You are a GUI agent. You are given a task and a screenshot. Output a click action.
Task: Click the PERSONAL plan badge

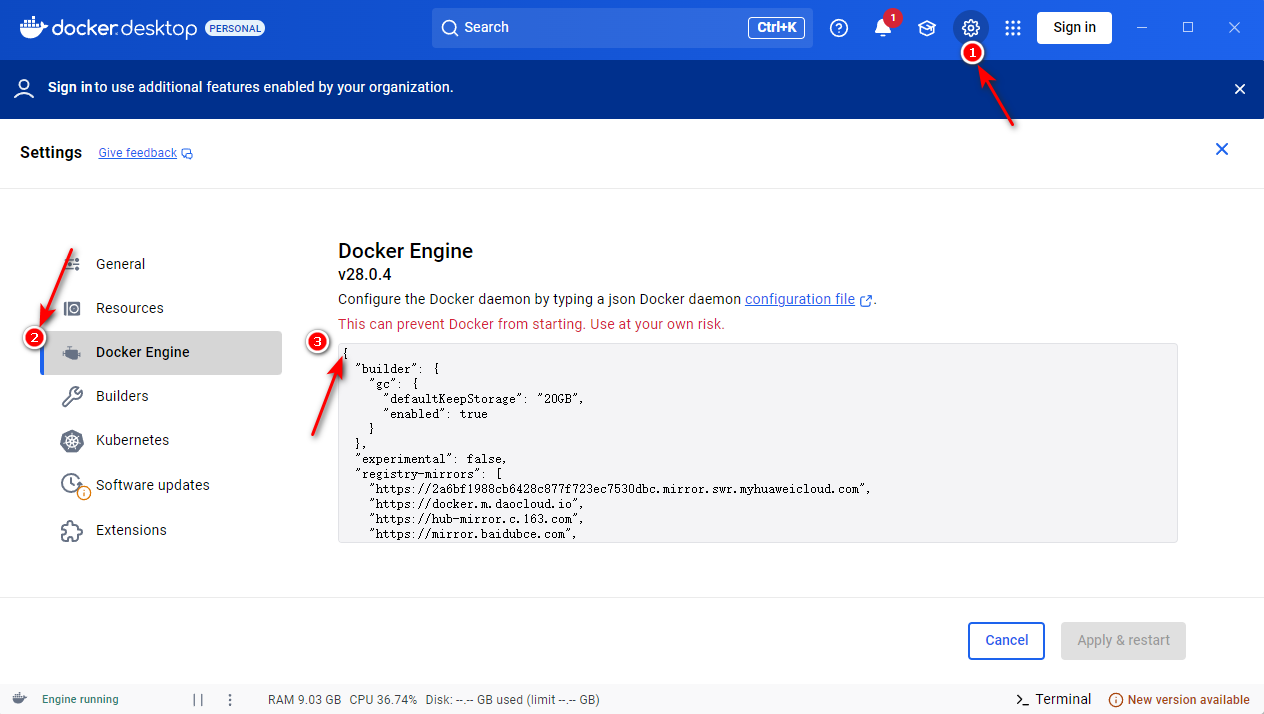235,28
